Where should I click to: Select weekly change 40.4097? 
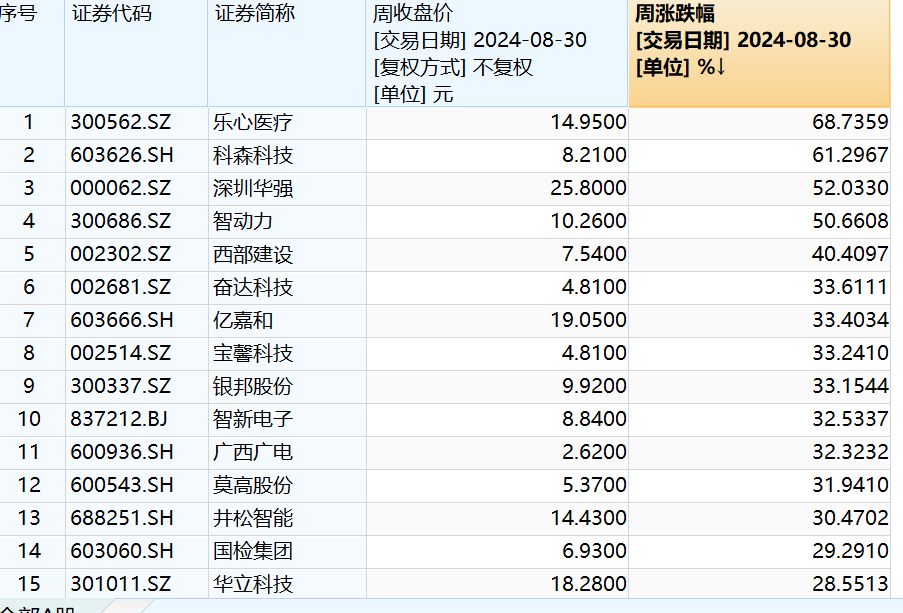(x=850, y=254)
